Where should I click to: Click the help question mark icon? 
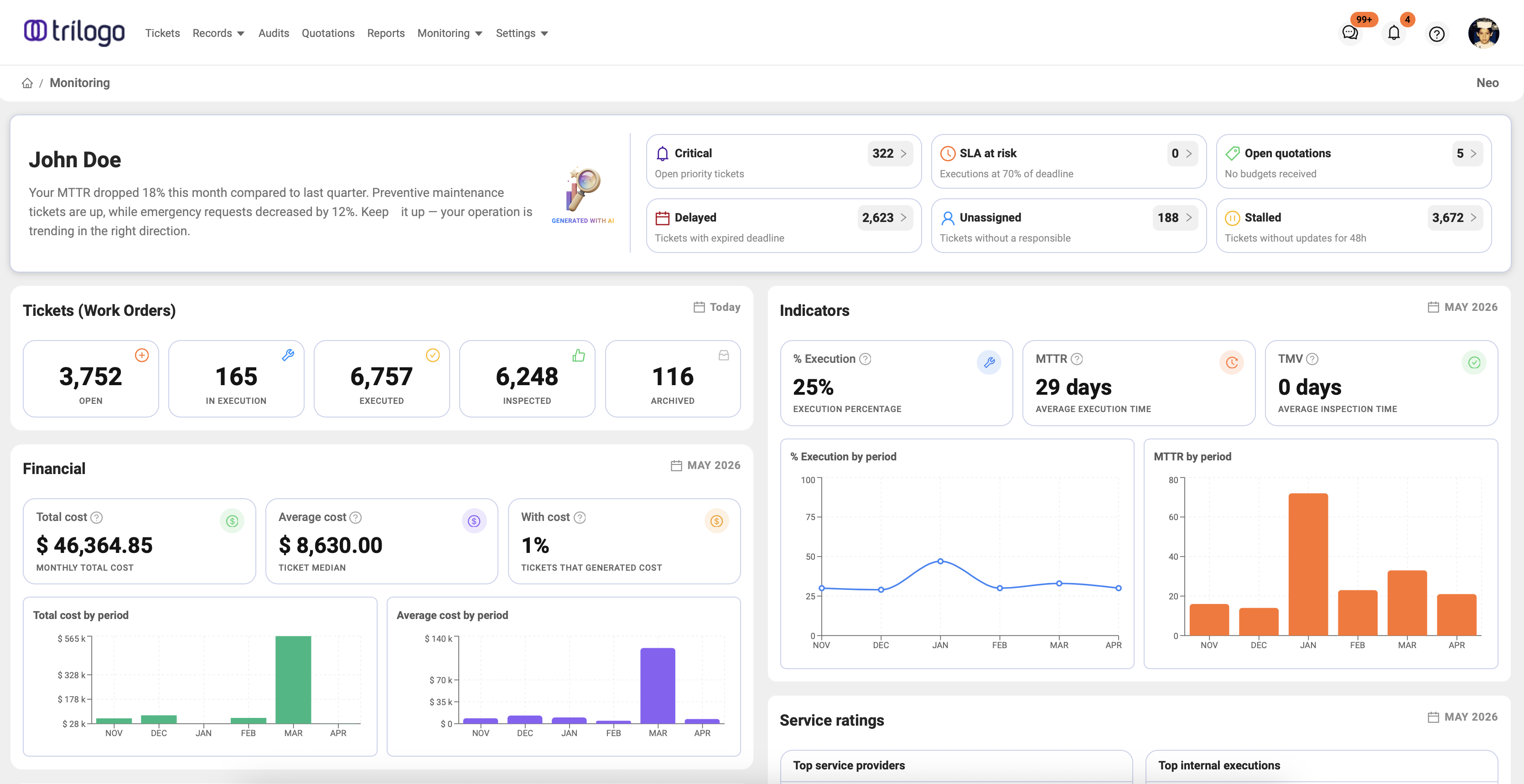tap(1436, 34)
